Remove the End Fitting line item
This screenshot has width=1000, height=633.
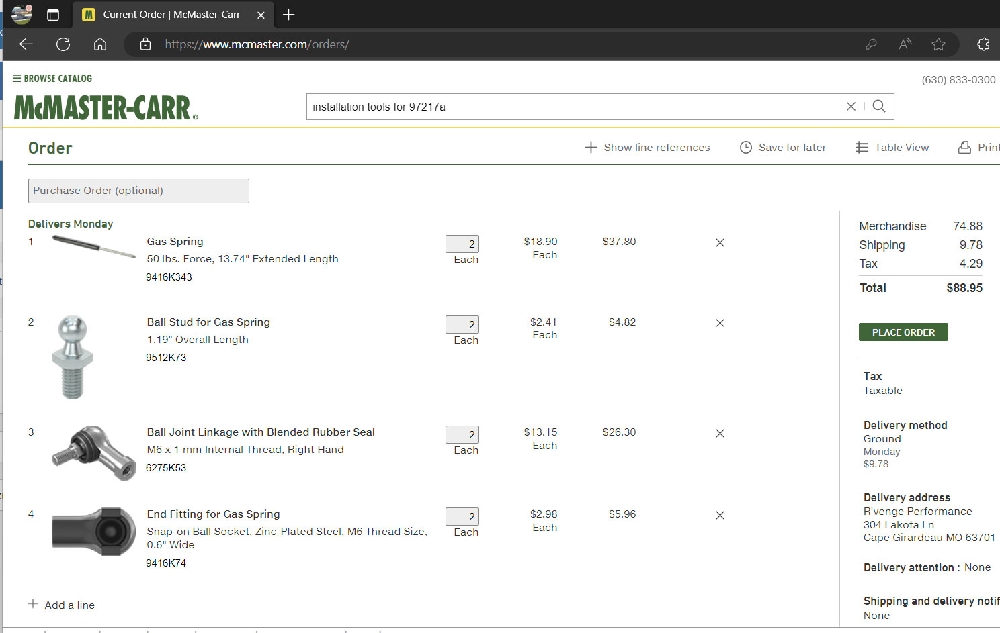point(719,515)
